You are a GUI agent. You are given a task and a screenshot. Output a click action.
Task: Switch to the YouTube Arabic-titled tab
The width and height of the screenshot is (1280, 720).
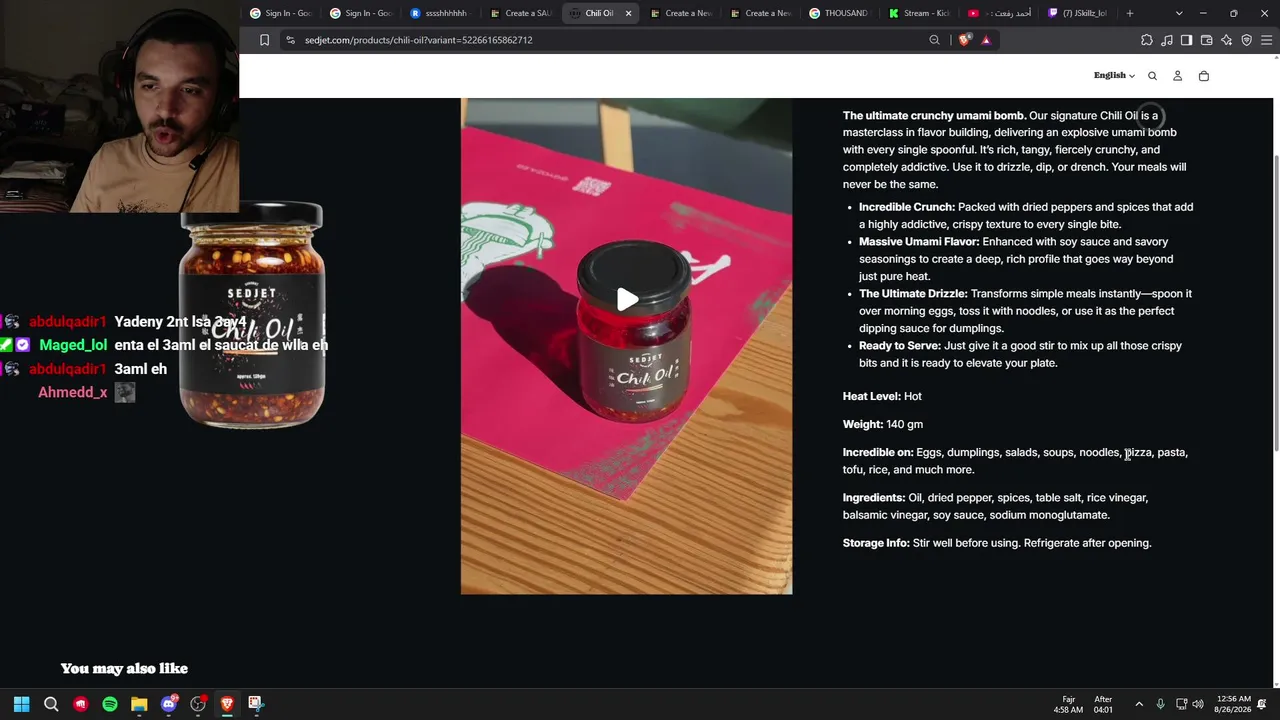(1000, 13)
